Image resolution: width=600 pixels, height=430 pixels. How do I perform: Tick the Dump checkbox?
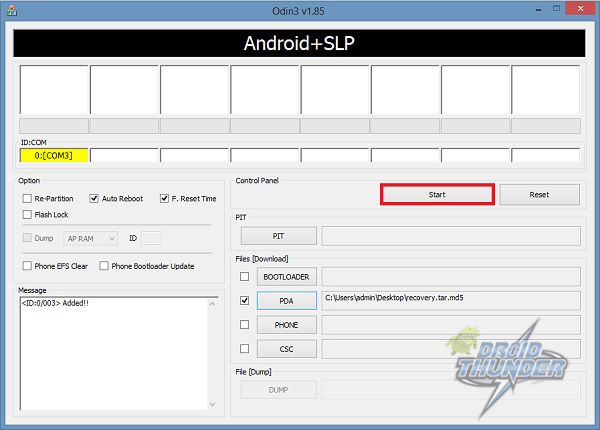(x=27, y=238)
